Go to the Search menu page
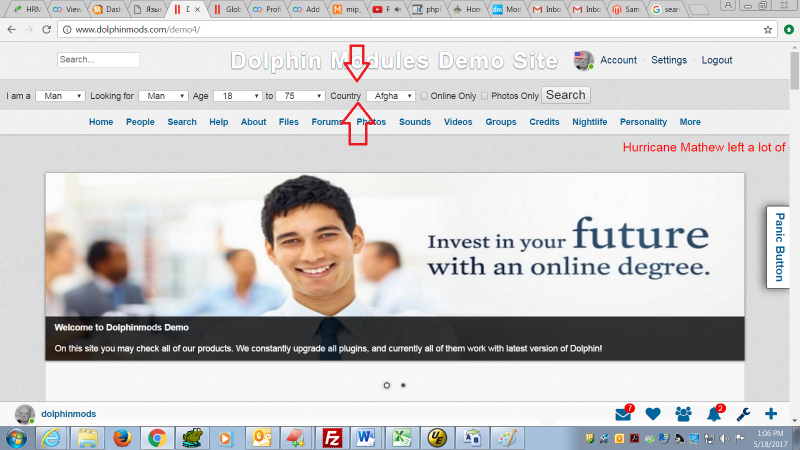 (182, 122)
